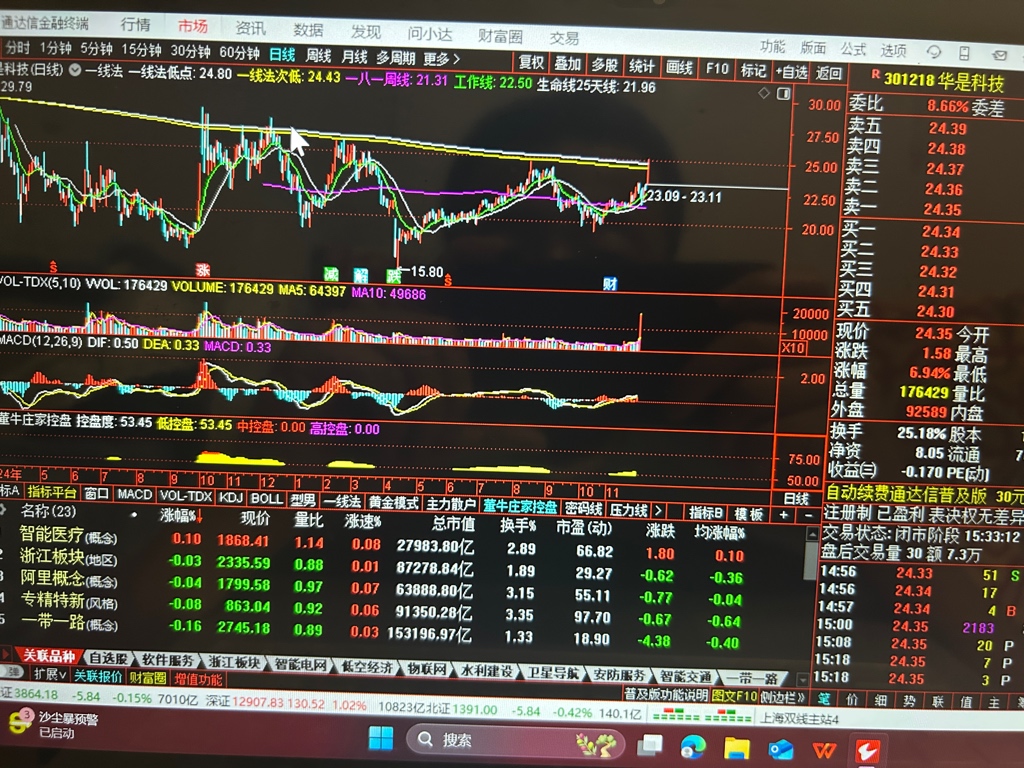Select the KDJ indicator
Screen dimensions: 1024x768
pyautogui.click(x=231, y=497)
